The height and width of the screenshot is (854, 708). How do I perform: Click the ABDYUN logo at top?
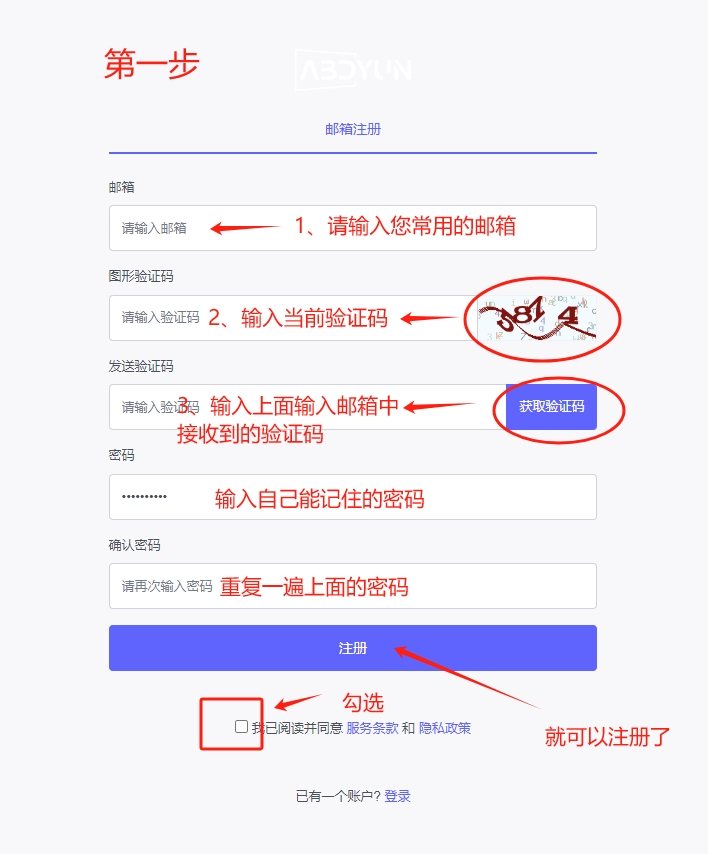point(353,70)
